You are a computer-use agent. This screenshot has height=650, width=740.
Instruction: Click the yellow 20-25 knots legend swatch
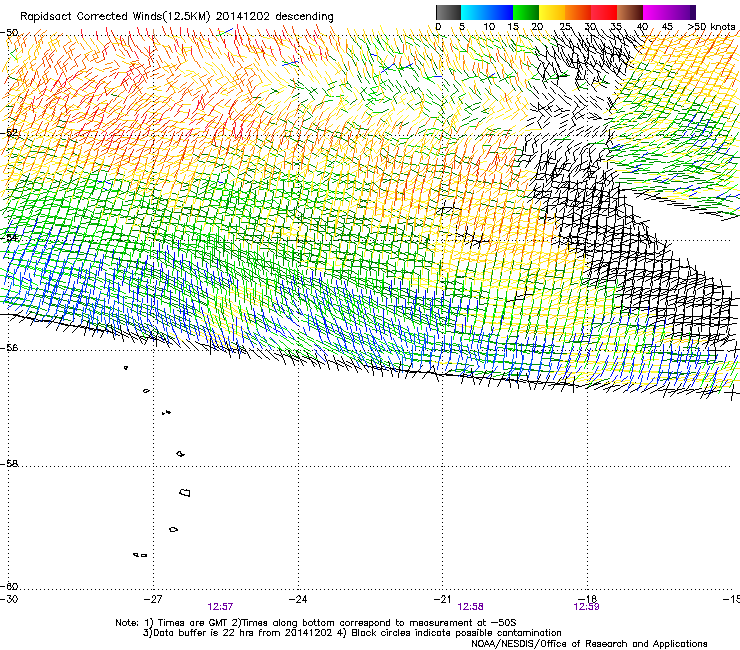[552, 12]
